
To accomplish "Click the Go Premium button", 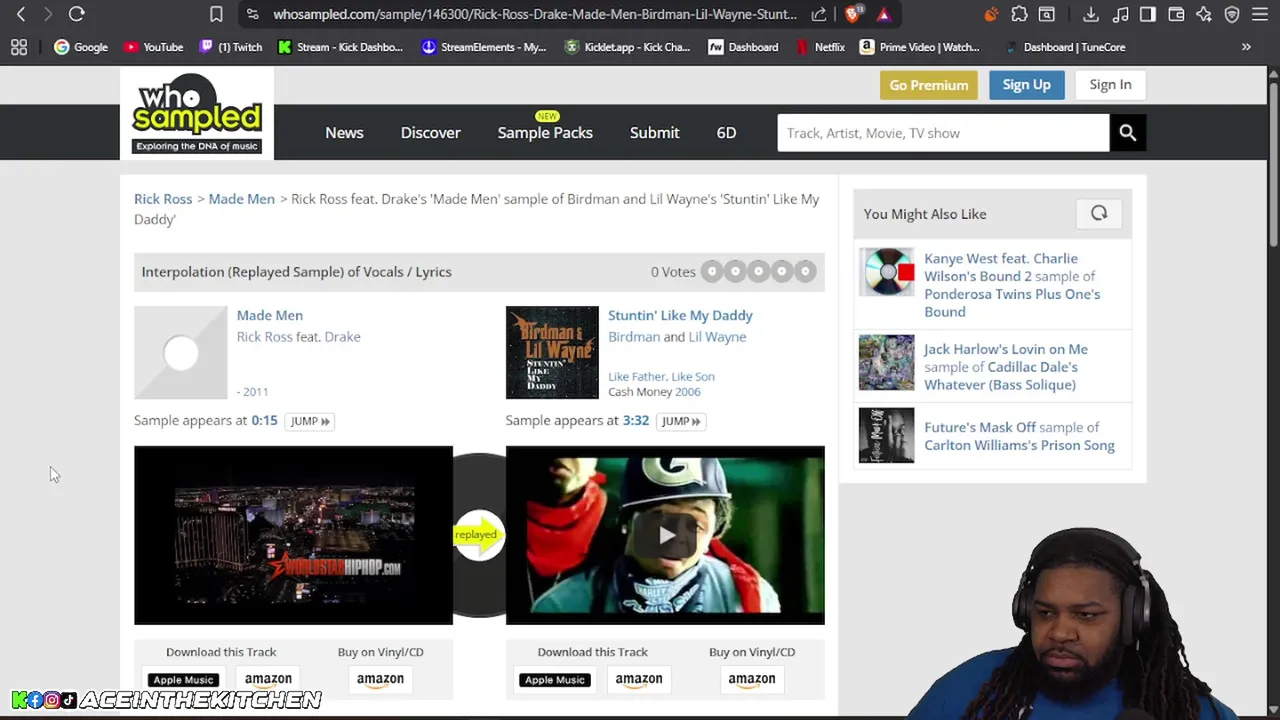I will 928,85.
